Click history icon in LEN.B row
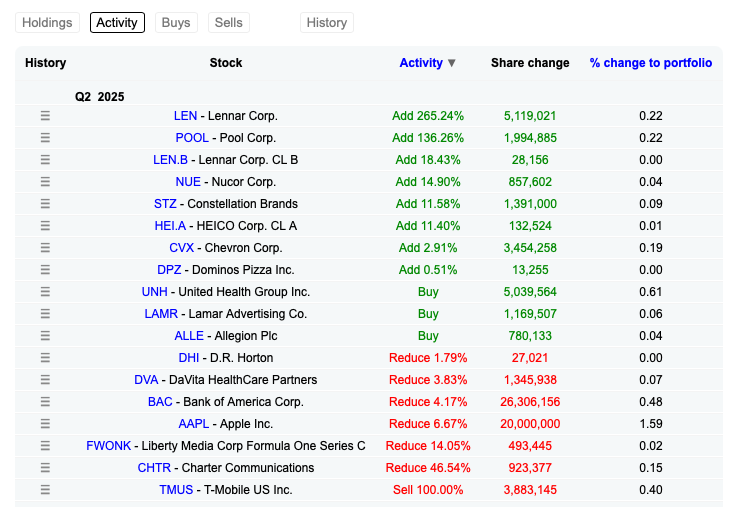Image resolution: width=737 pixels, height=507 pixels. click(45, 160)
